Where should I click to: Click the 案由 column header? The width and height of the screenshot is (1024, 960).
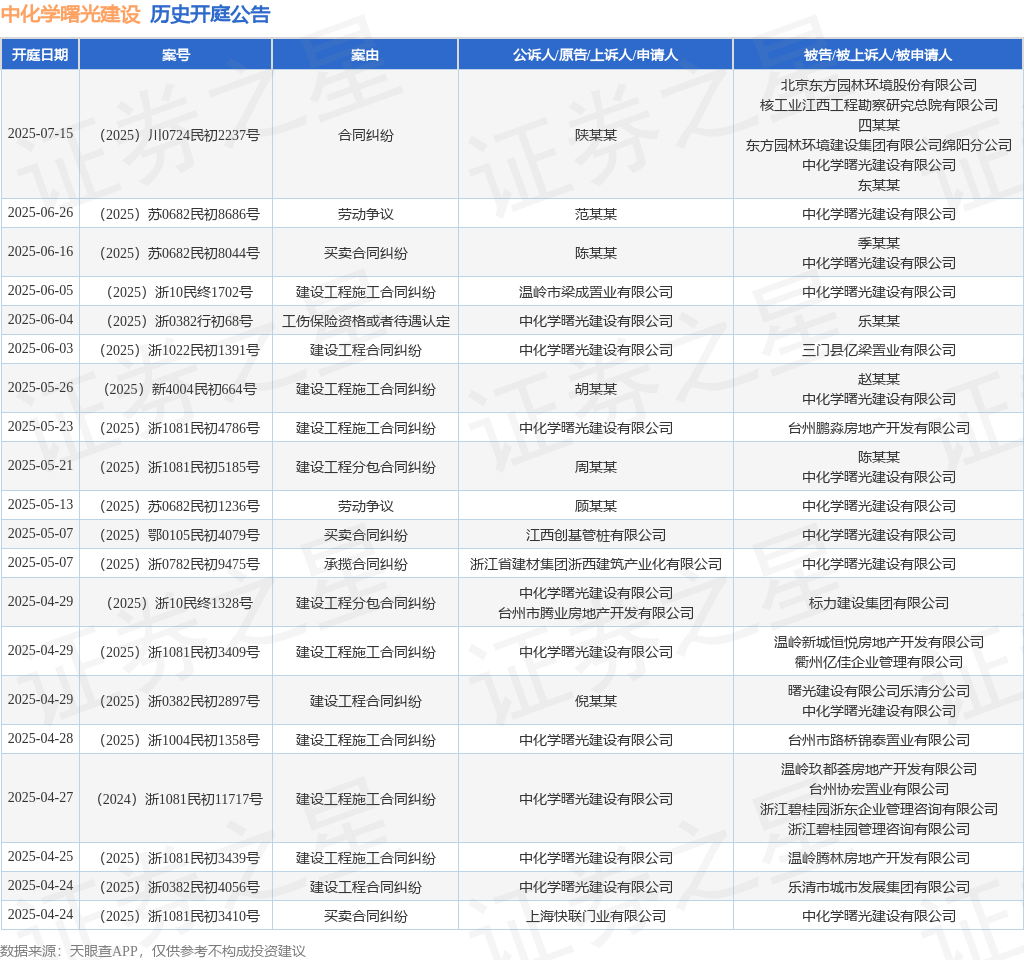pyautogui.click(x=365, y=55)
